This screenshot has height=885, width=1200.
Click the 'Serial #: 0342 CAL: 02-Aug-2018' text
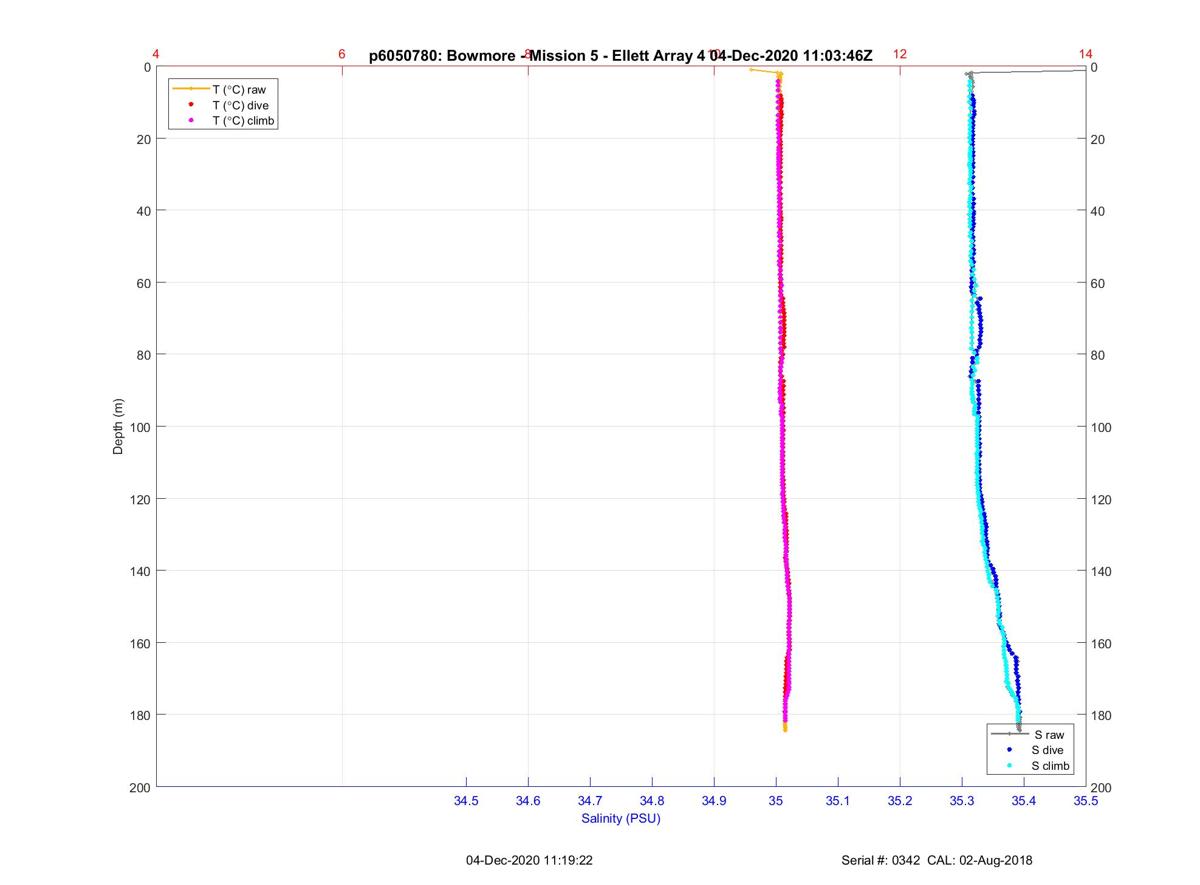pyautogui.click(x=938, y=860)
